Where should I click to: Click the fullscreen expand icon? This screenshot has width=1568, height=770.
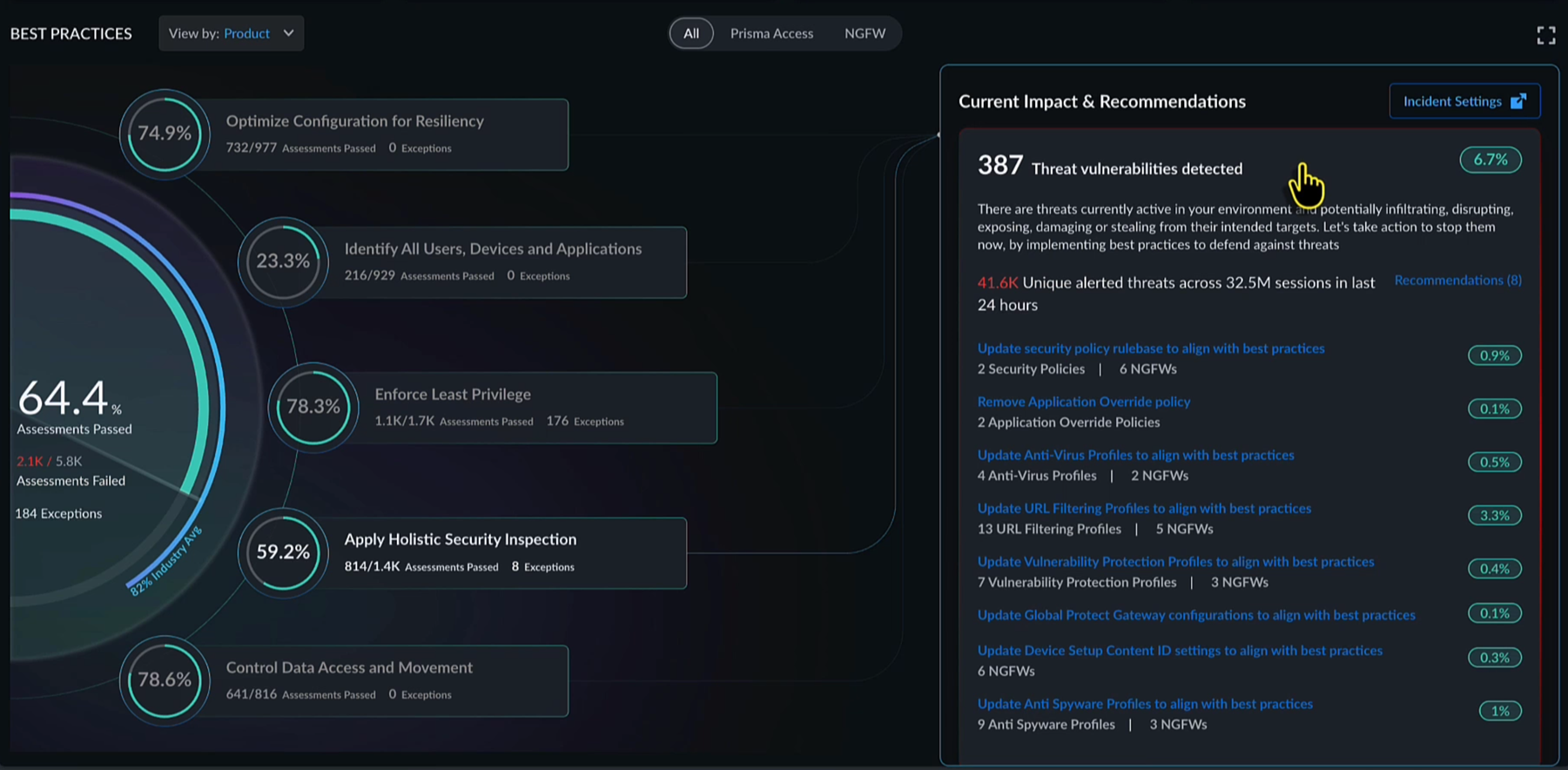point(1545,35)
